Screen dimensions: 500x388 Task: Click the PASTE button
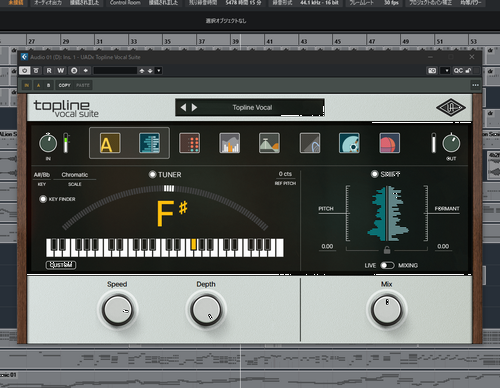[83, 85]
